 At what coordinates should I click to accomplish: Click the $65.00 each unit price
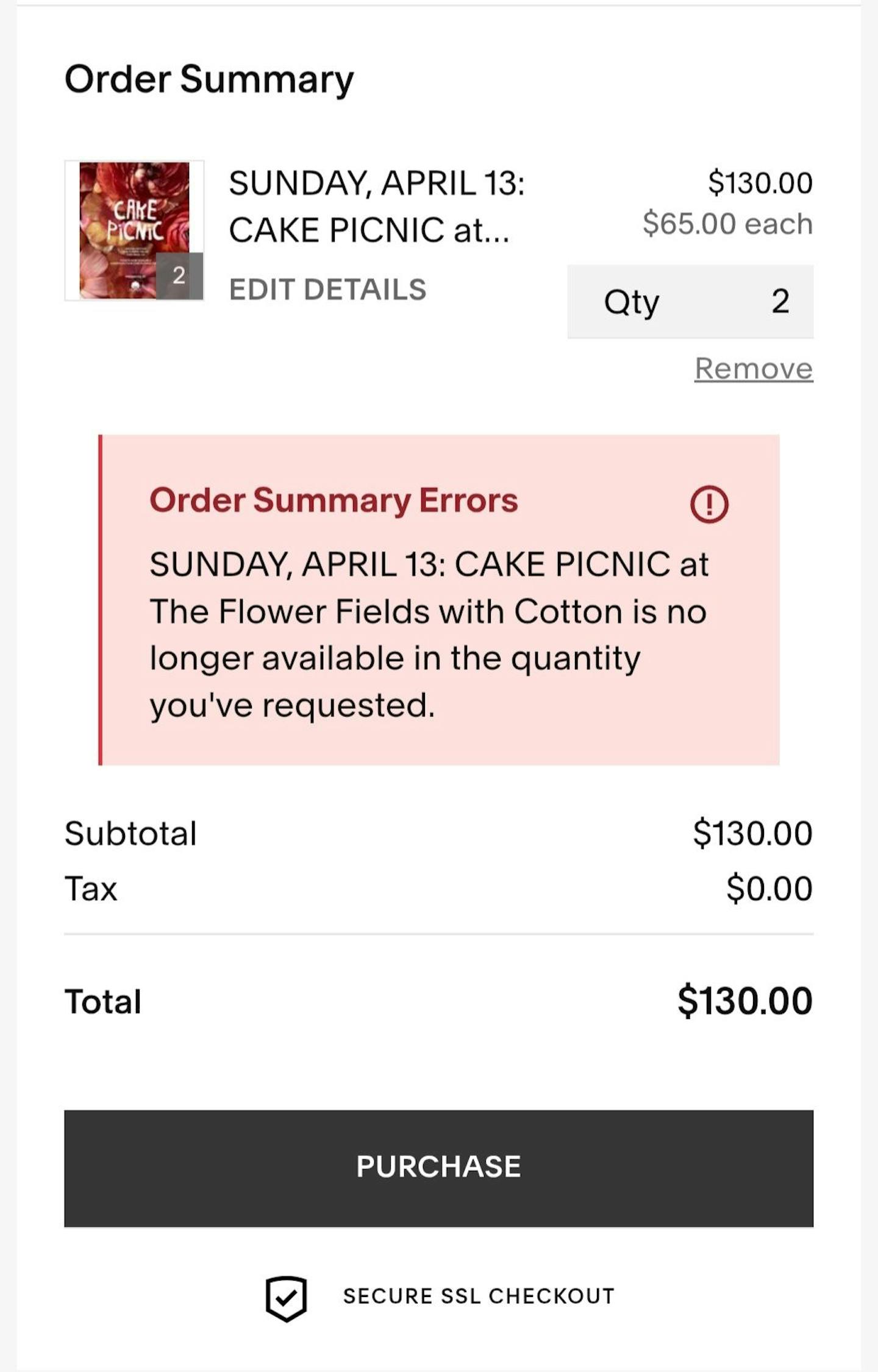[x=727, y=224]
